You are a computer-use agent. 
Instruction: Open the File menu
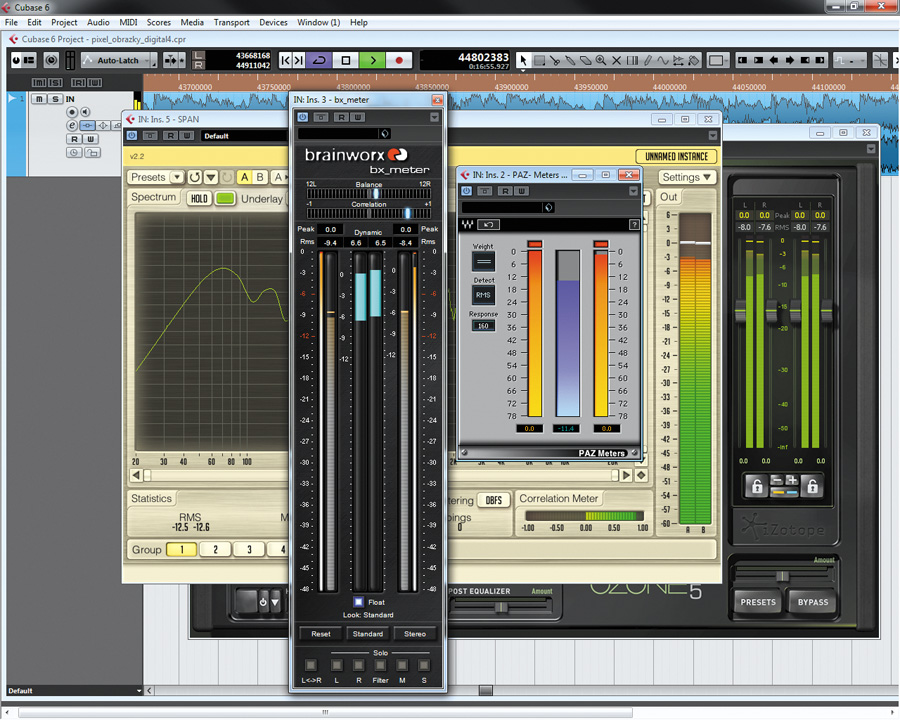pos(11,22)
